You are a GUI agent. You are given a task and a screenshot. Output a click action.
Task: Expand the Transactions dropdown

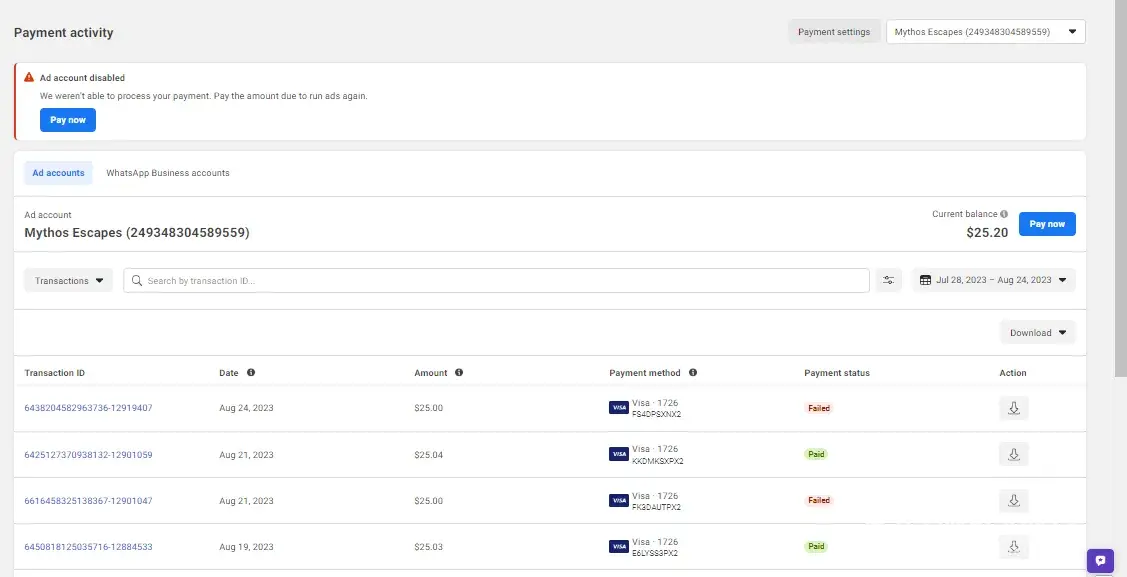[69, 281]
